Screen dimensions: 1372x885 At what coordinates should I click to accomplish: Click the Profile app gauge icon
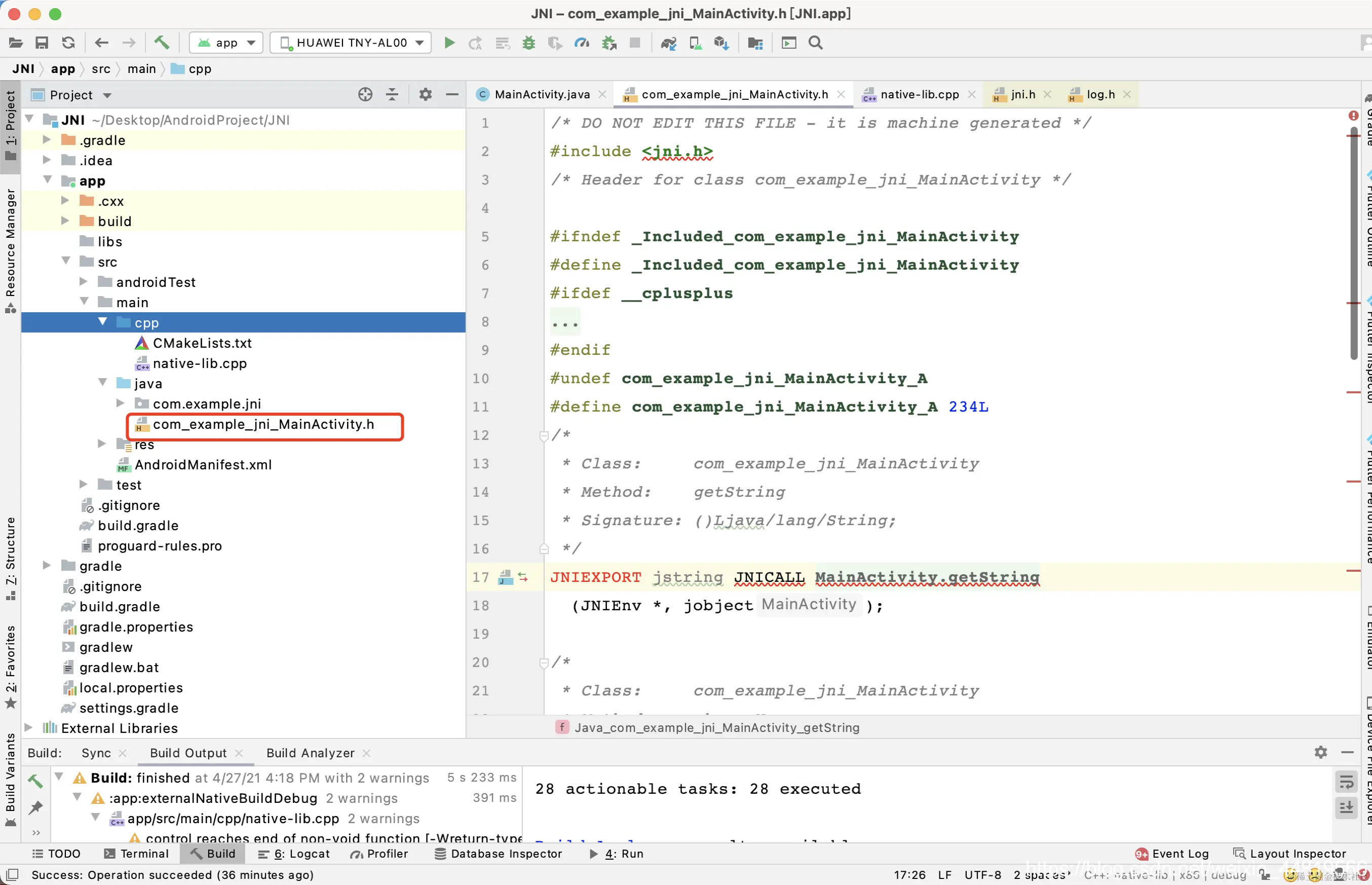click(x=581, y=43)
